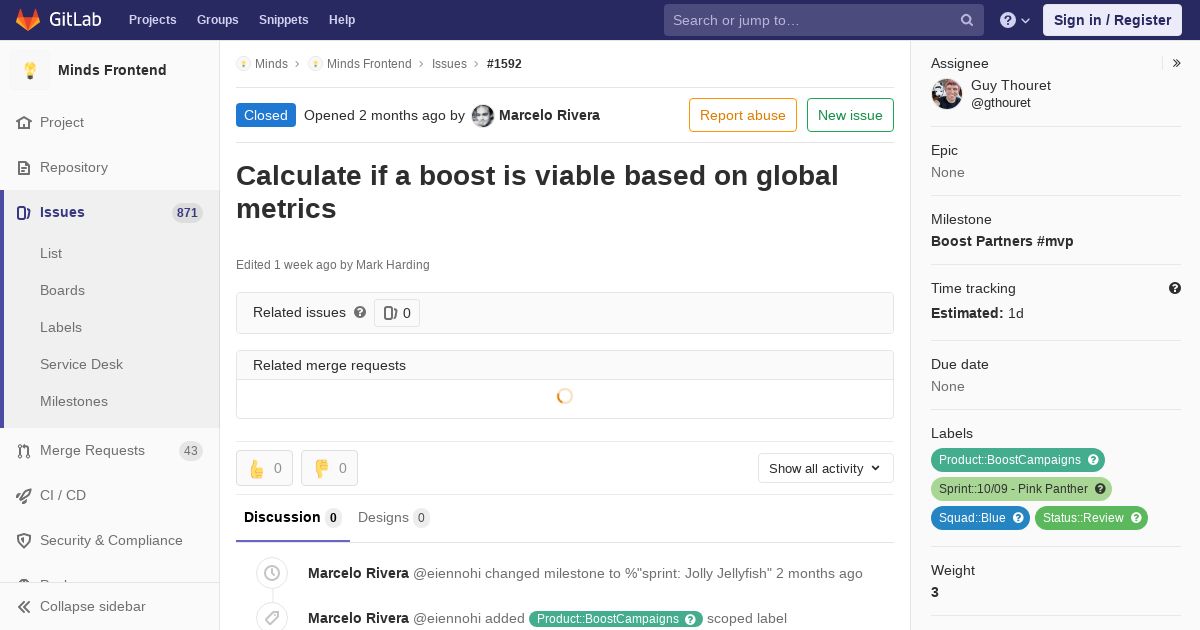Click the Search or jump to field
The height and width of the screenshot is (630, 1200).
click(x=824, y=20)
